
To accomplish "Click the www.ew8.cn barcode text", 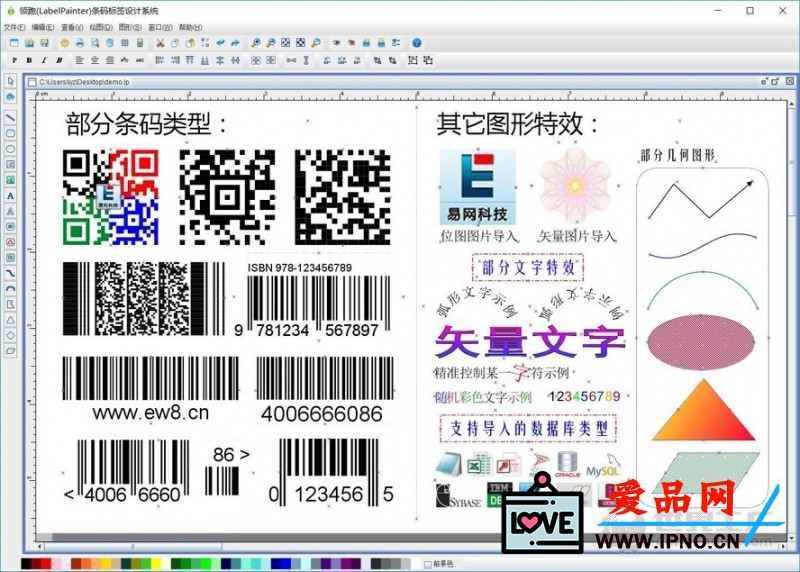I will 151,412.
